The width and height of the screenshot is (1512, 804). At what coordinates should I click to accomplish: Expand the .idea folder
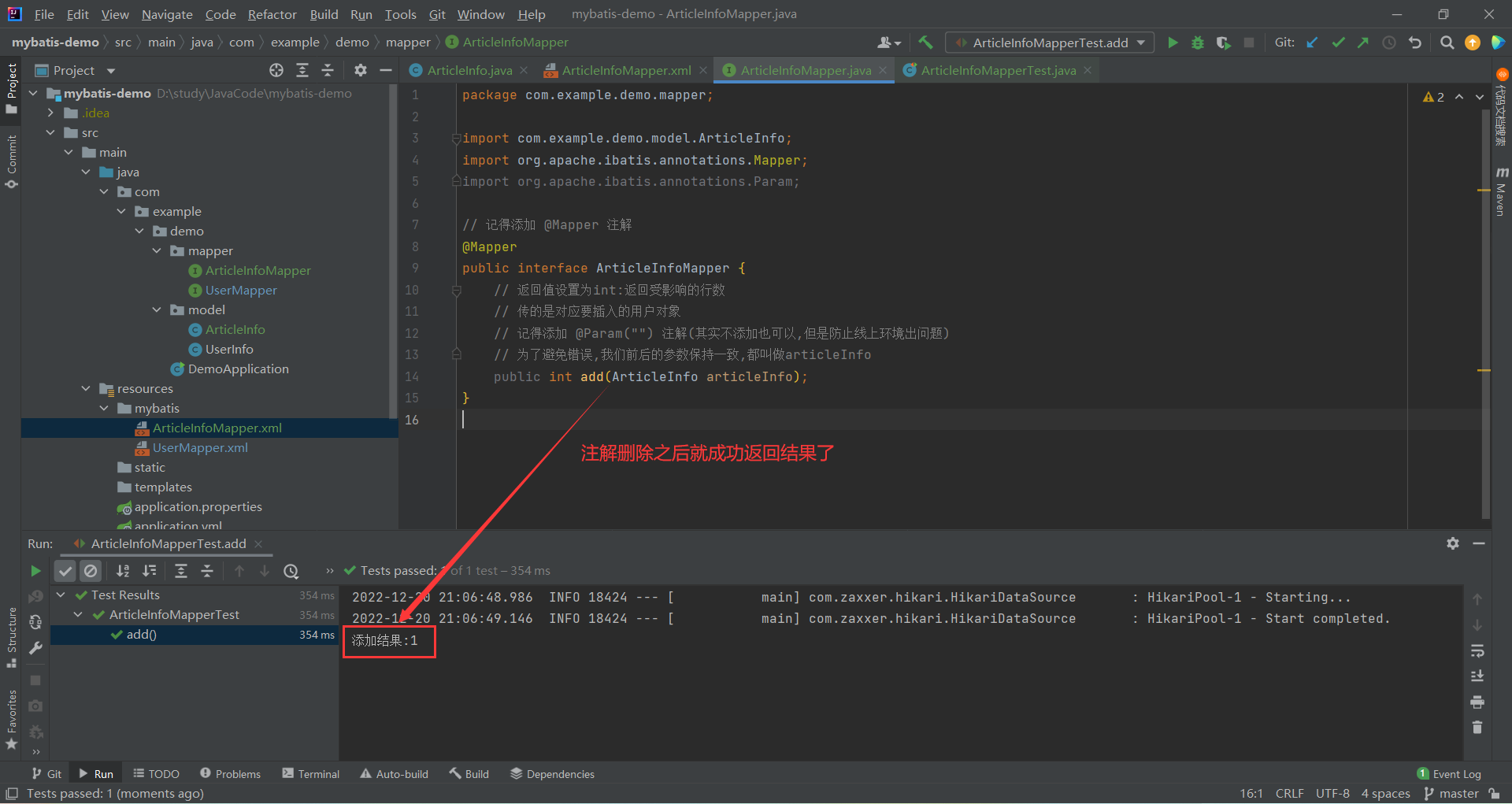(x=50, y=113)
